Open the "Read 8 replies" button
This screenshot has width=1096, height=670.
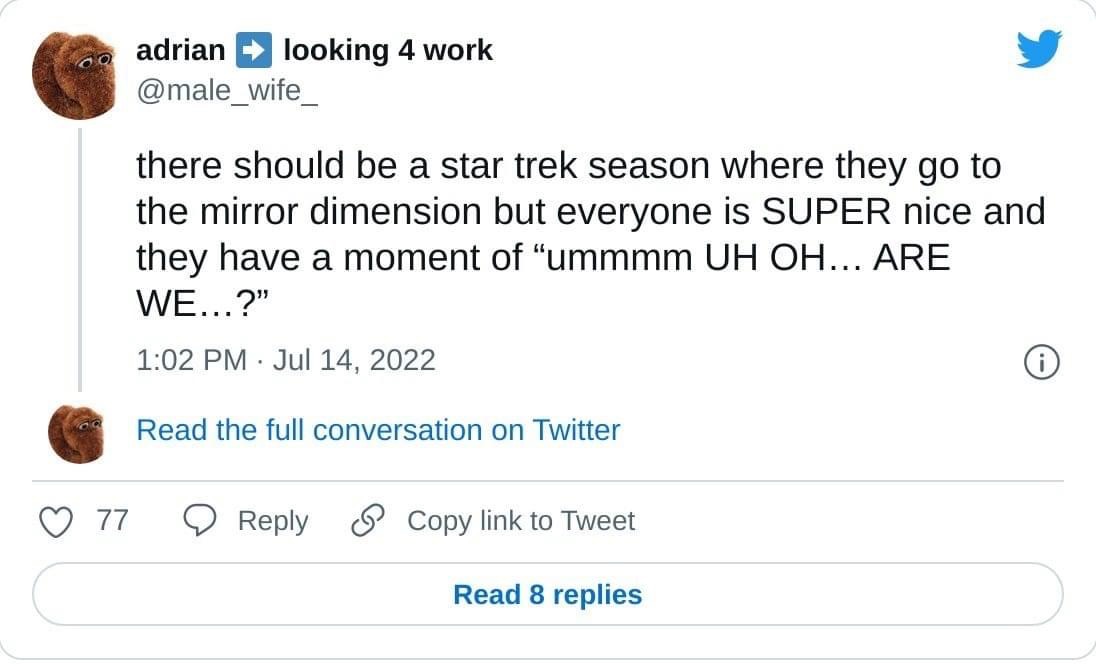tap(547, 594)
